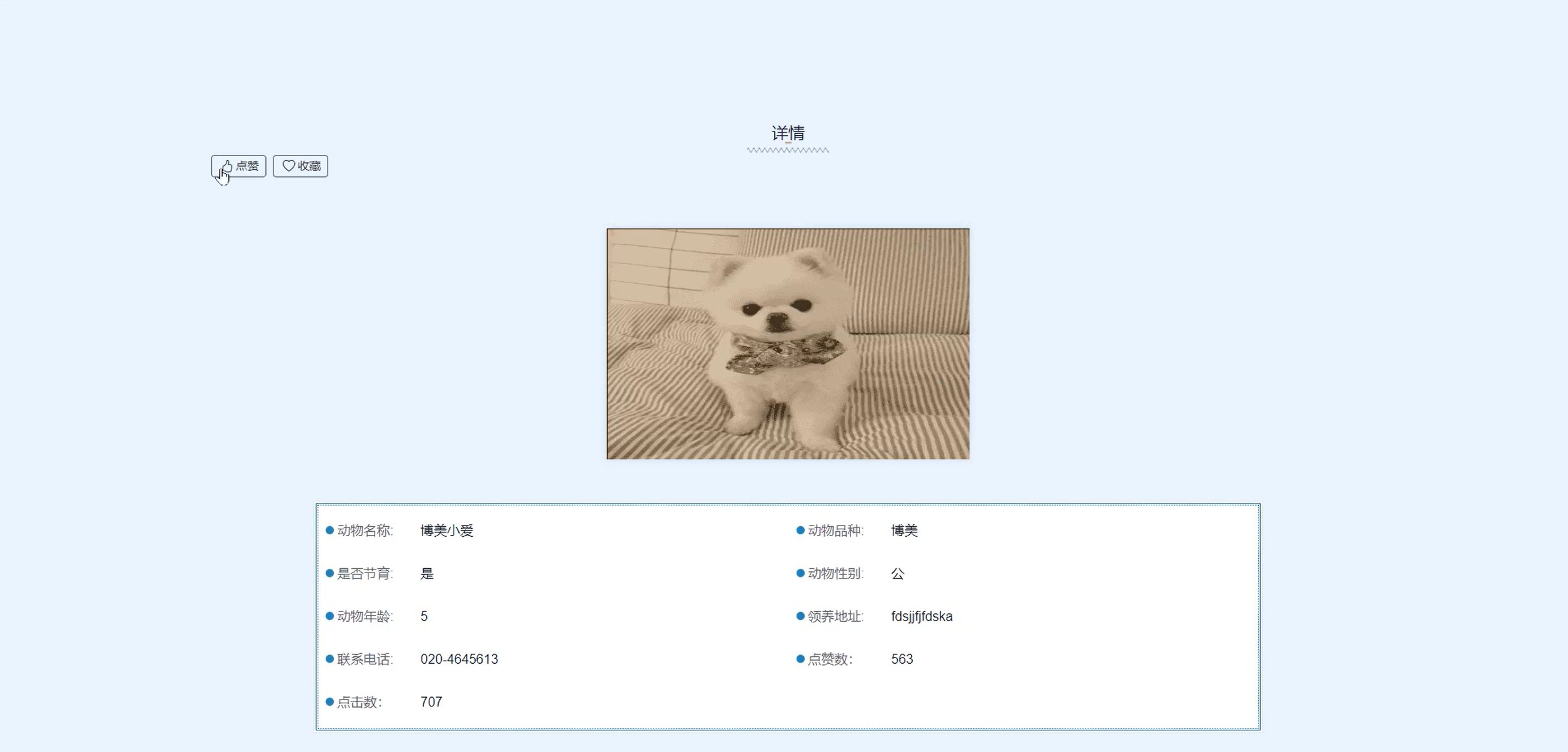
Task: Click the thumbs-up icon on 点赞
Action: pyautogui.click(x=227, y=165)
